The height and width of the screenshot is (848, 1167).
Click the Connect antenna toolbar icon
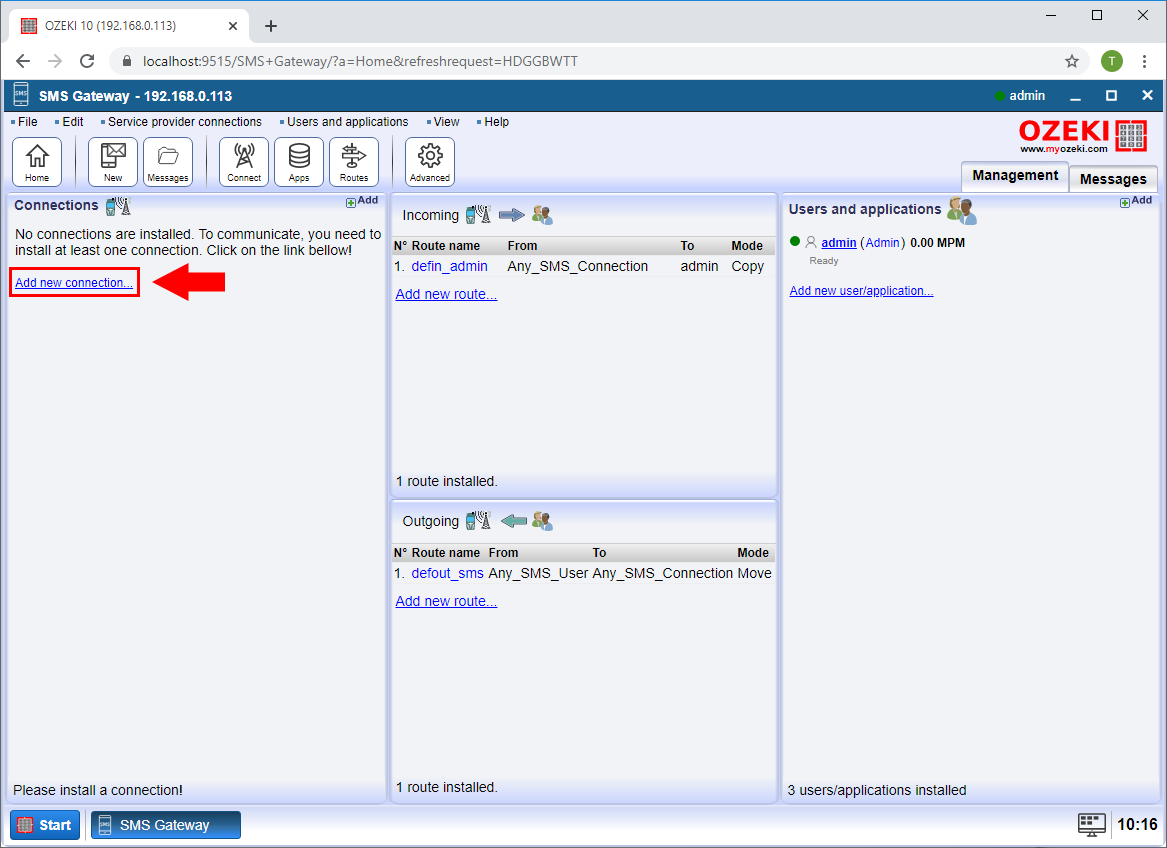pyautogui.click(x=244, y=162)
